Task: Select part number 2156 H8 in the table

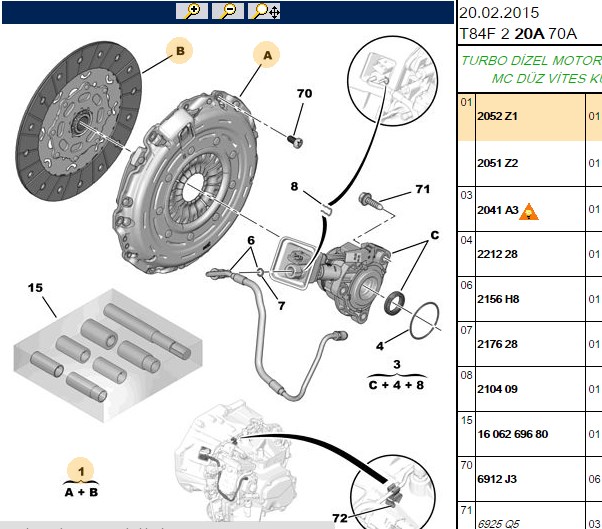Action: tap(498, 299)
